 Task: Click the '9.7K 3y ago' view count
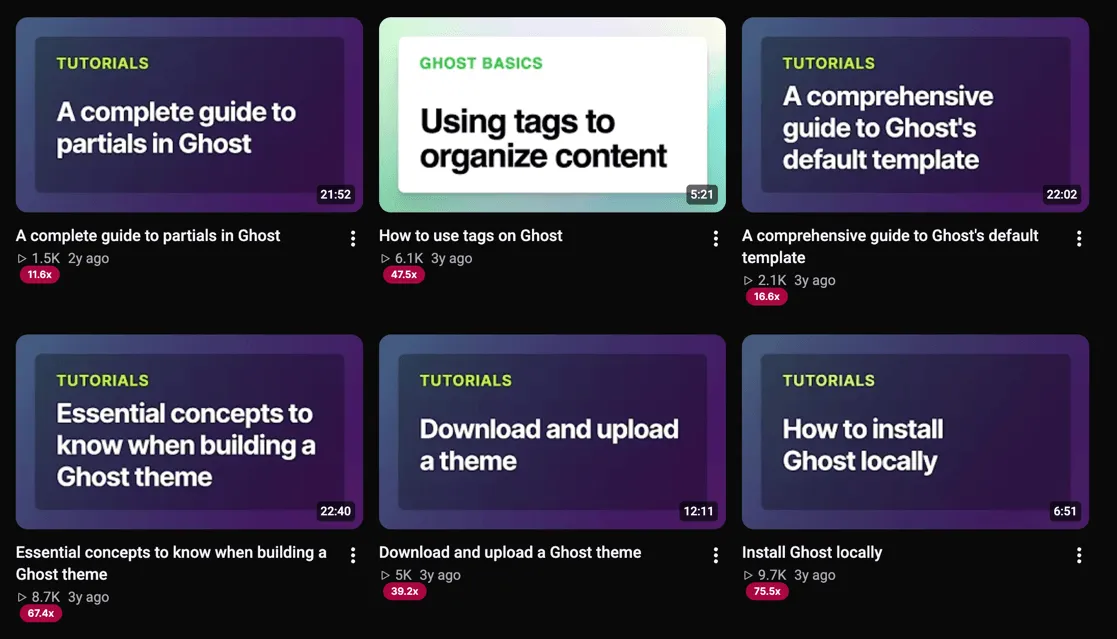pyautogui.click(x=789, y=575)
